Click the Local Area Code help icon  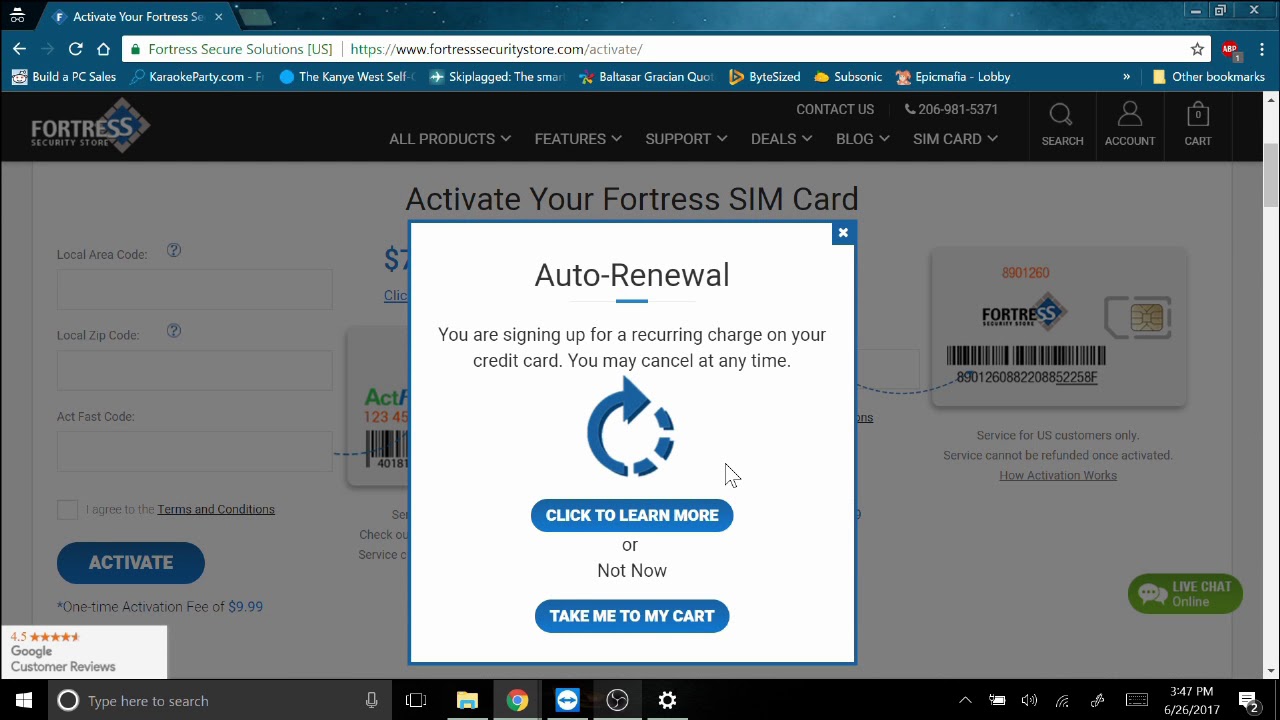click(174, 250)
